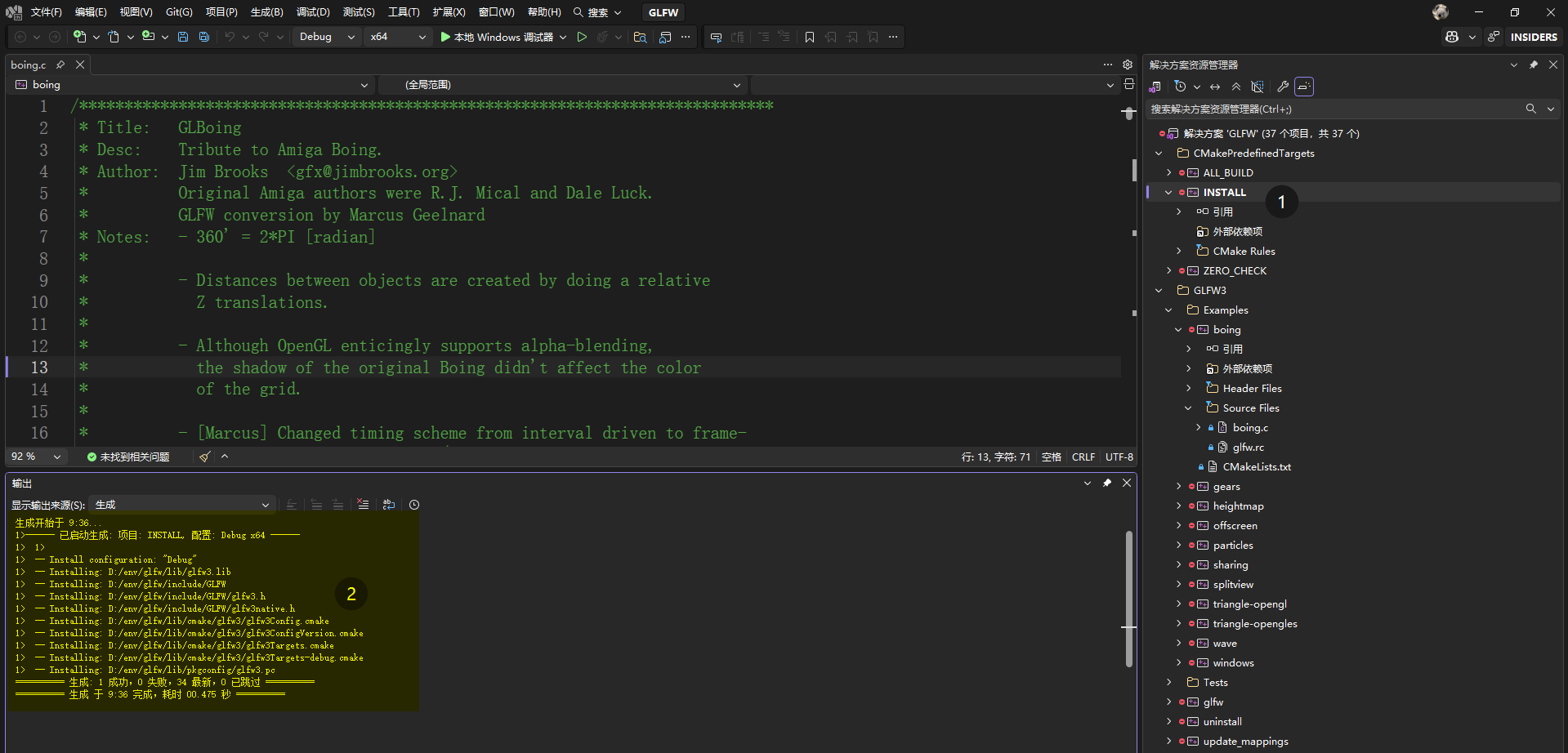This screenshot has height=753, width=1568.
Task: Click the Output panel vertical scrollbar thumb
Action: (x=1129, y=598)
